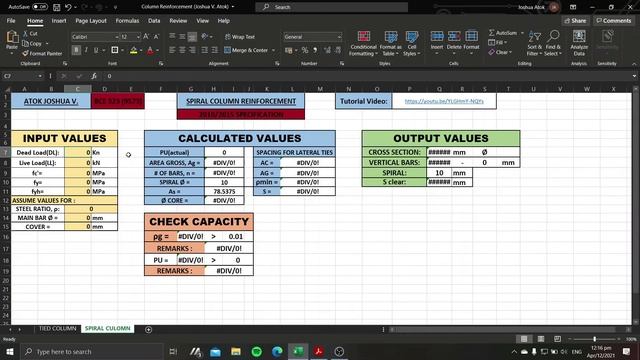Apply Percent Style format
This screenshot has height=360, width=640.
coord(304,50)
